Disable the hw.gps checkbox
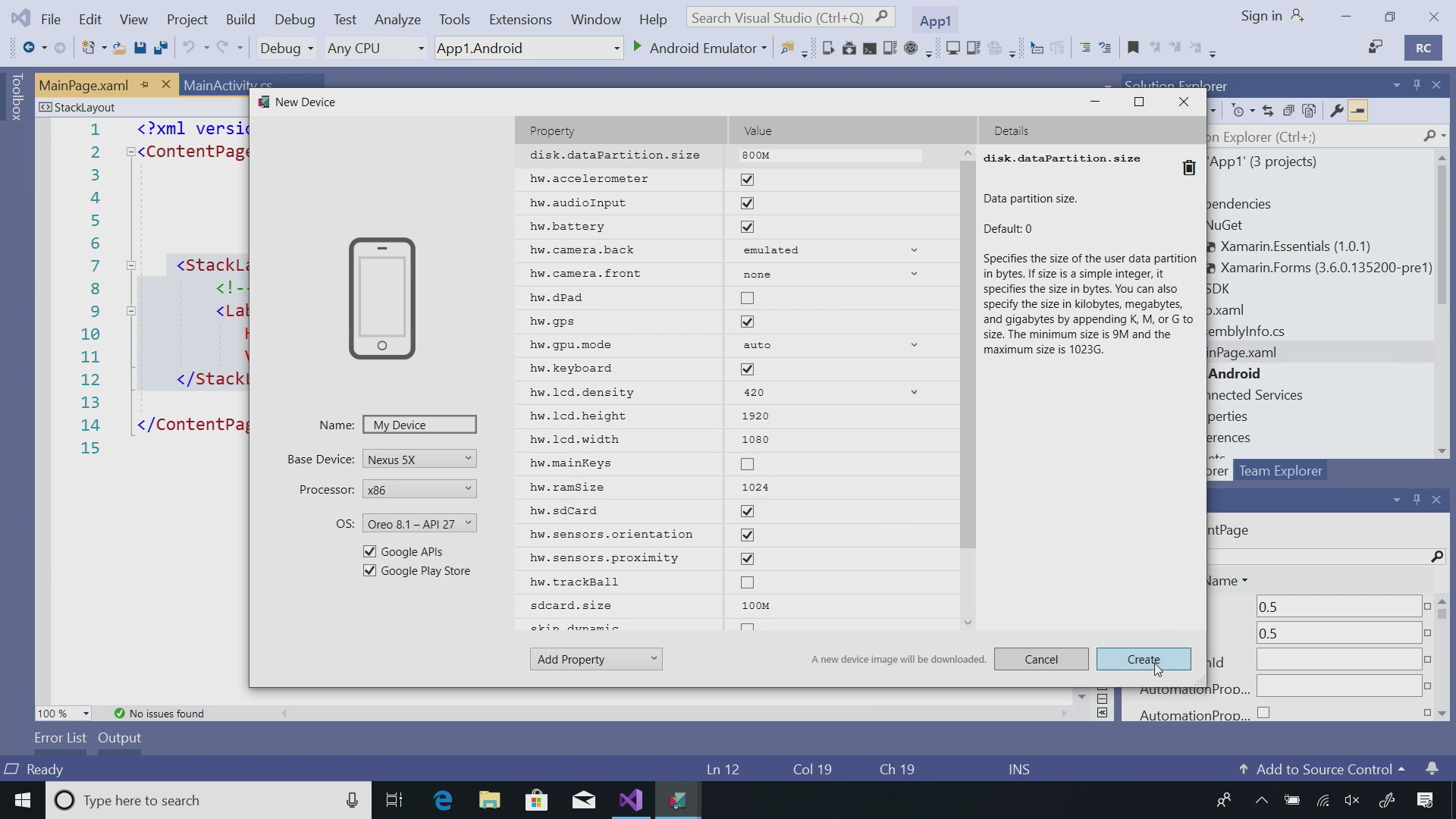This screenshot has width=1456, height=819. [747, 322]
